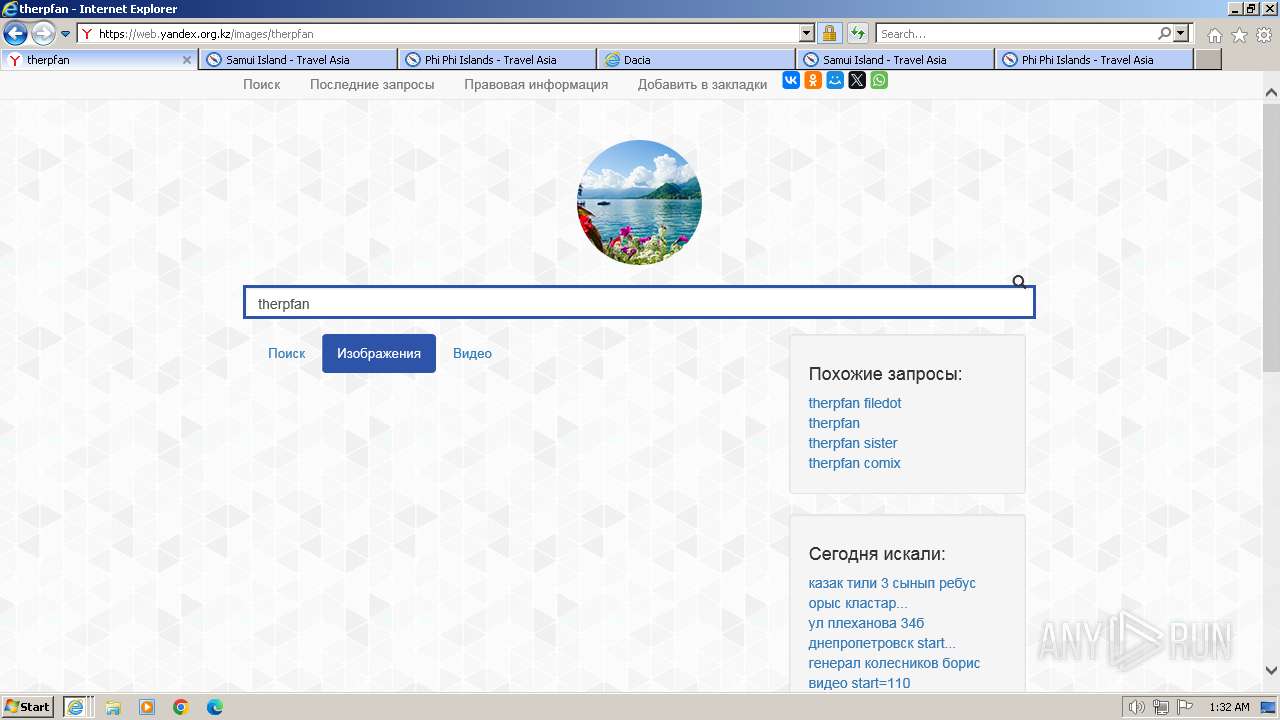This screenshot has height=720, width=1280.
Task: Select the Изображения tab
Action: (x=379, y=353)
